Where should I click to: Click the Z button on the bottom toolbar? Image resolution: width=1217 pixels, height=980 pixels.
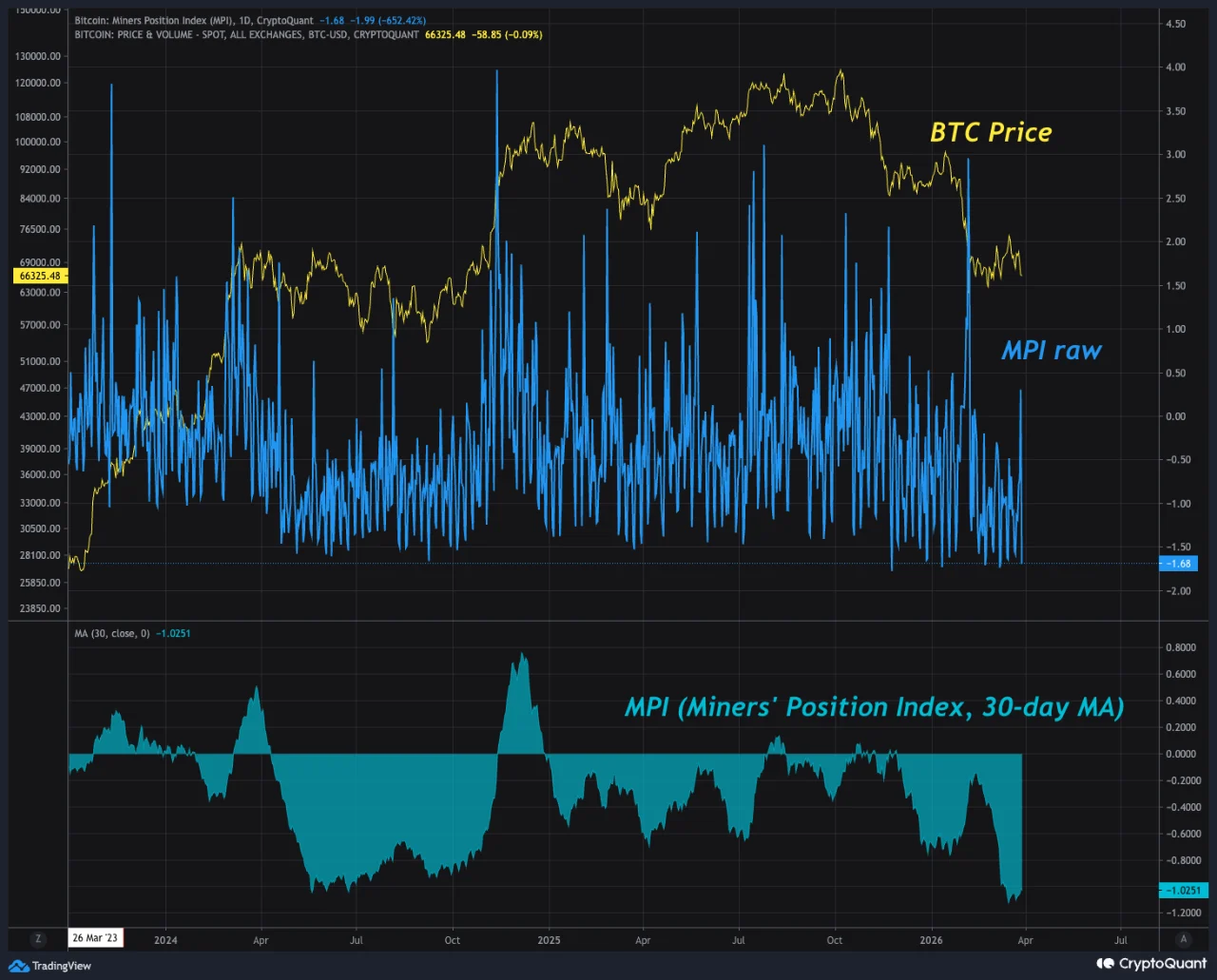pos(37,939)
